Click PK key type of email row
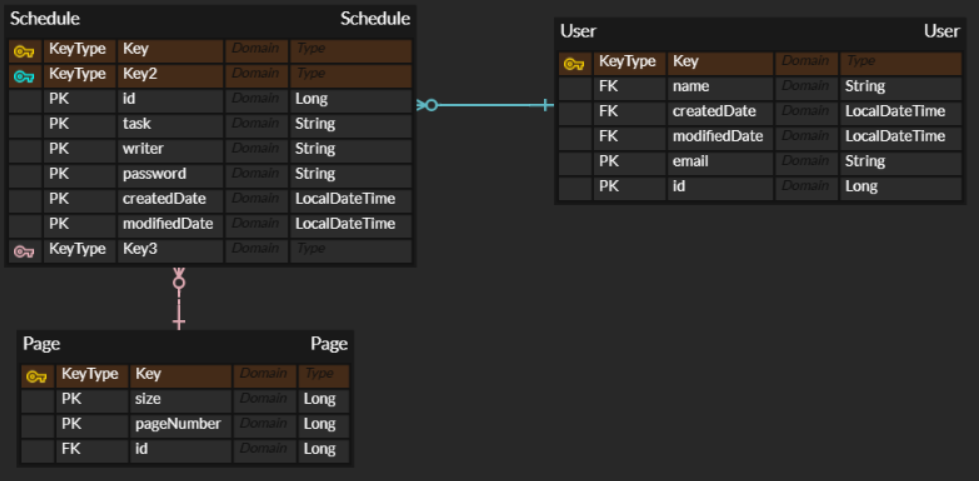This screenshot has width=979, height=481. (630, 164)
